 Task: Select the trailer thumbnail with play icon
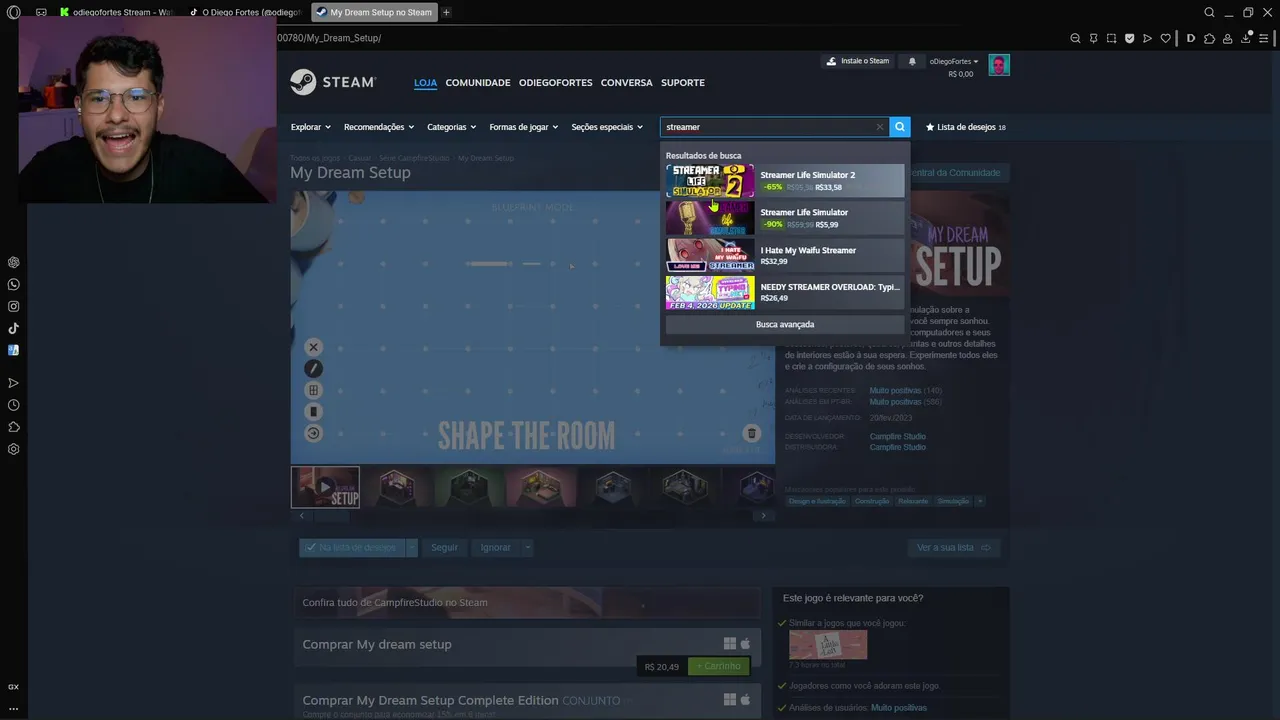325,487
